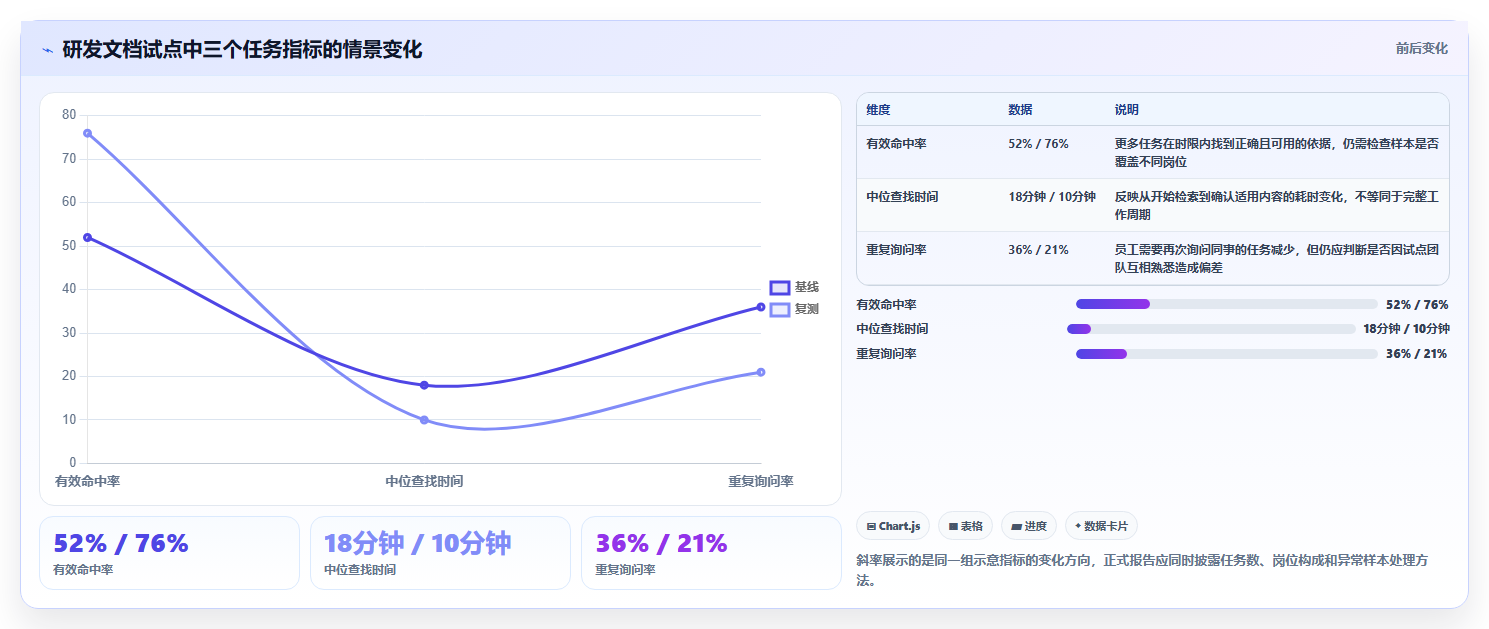Click the 重复询问率 x-axis label
Image resolution: width=1489 pixels, height=629 pixels.
click(x=761, y=481)
